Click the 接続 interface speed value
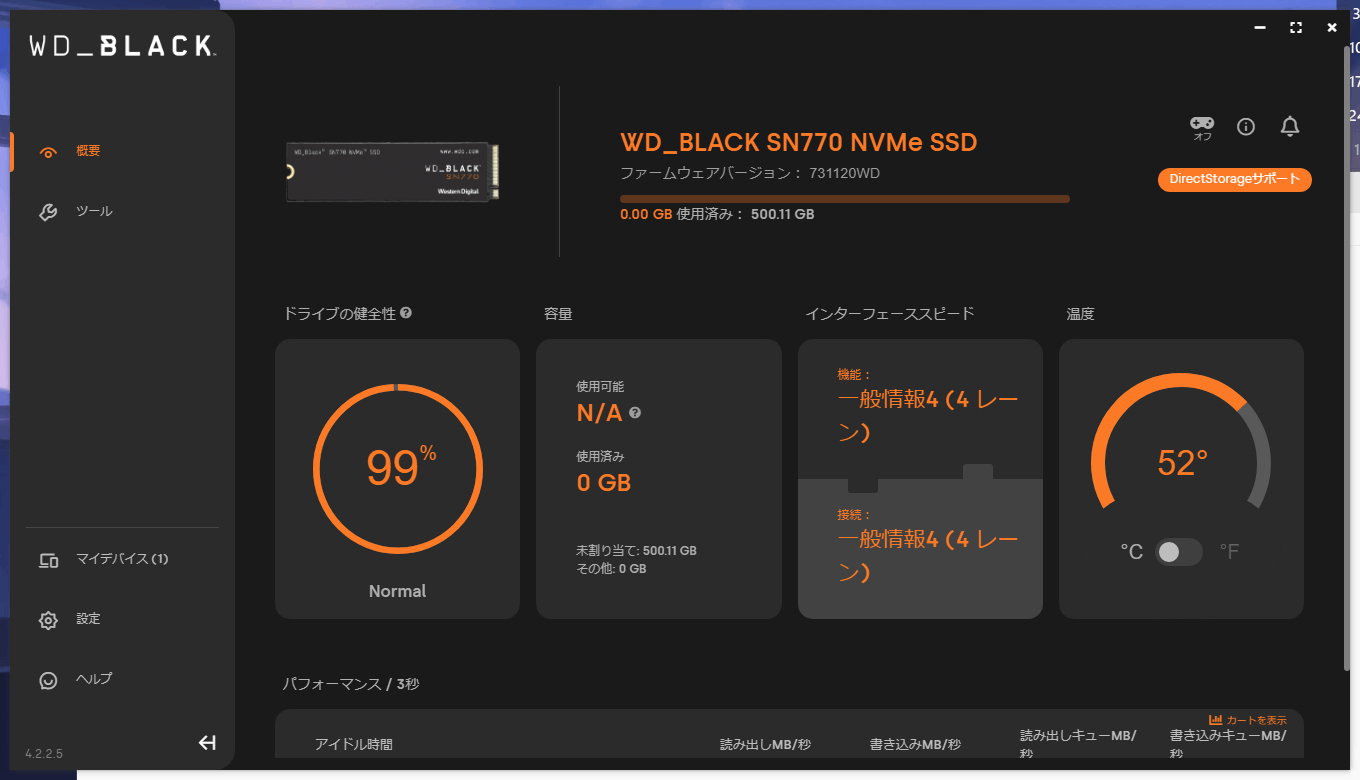 pos(927,556)
